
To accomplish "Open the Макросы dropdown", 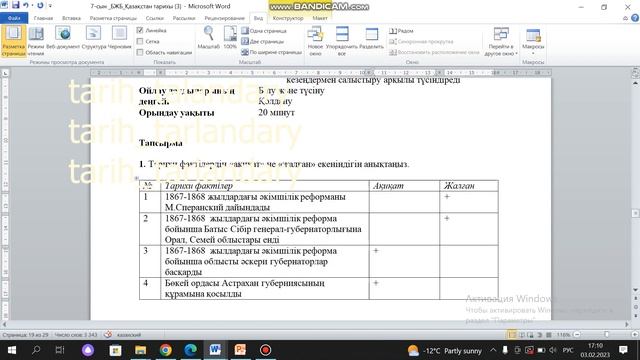I will click(533, 41).
